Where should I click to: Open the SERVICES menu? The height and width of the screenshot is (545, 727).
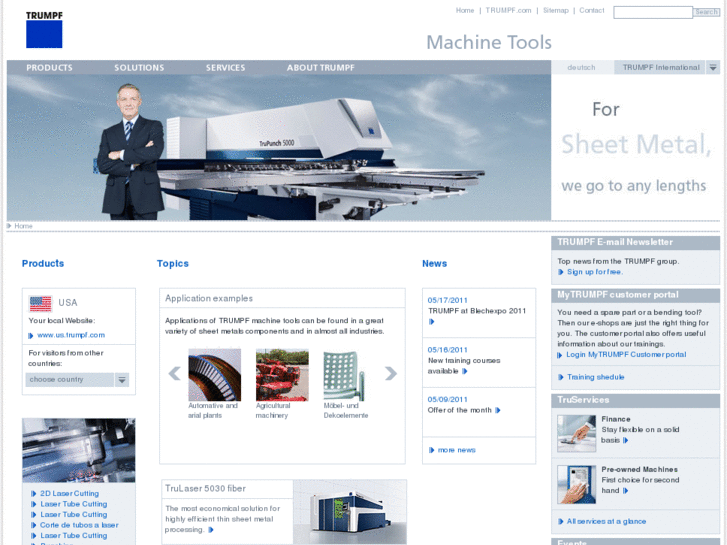click(225, 68)
